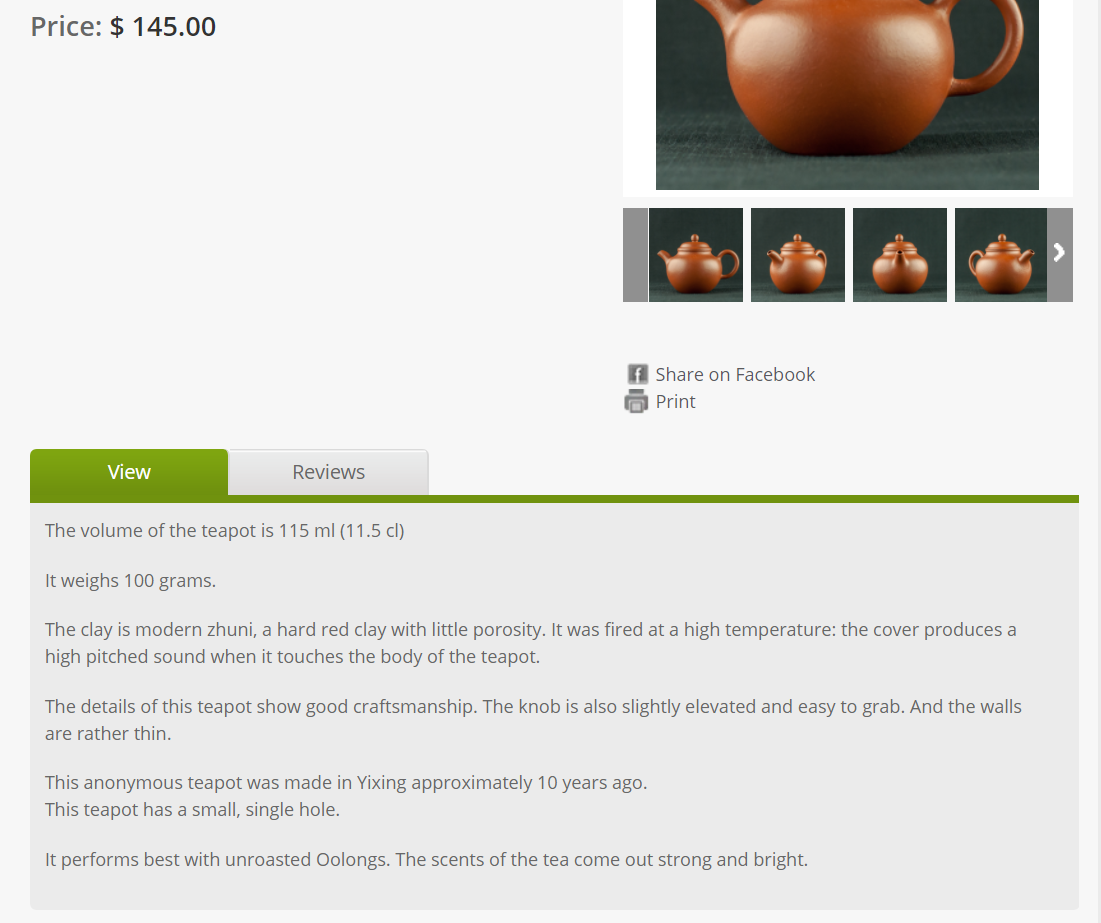
Task: Click the 'It weighs 100 grams' text
Action: (131, 581)
